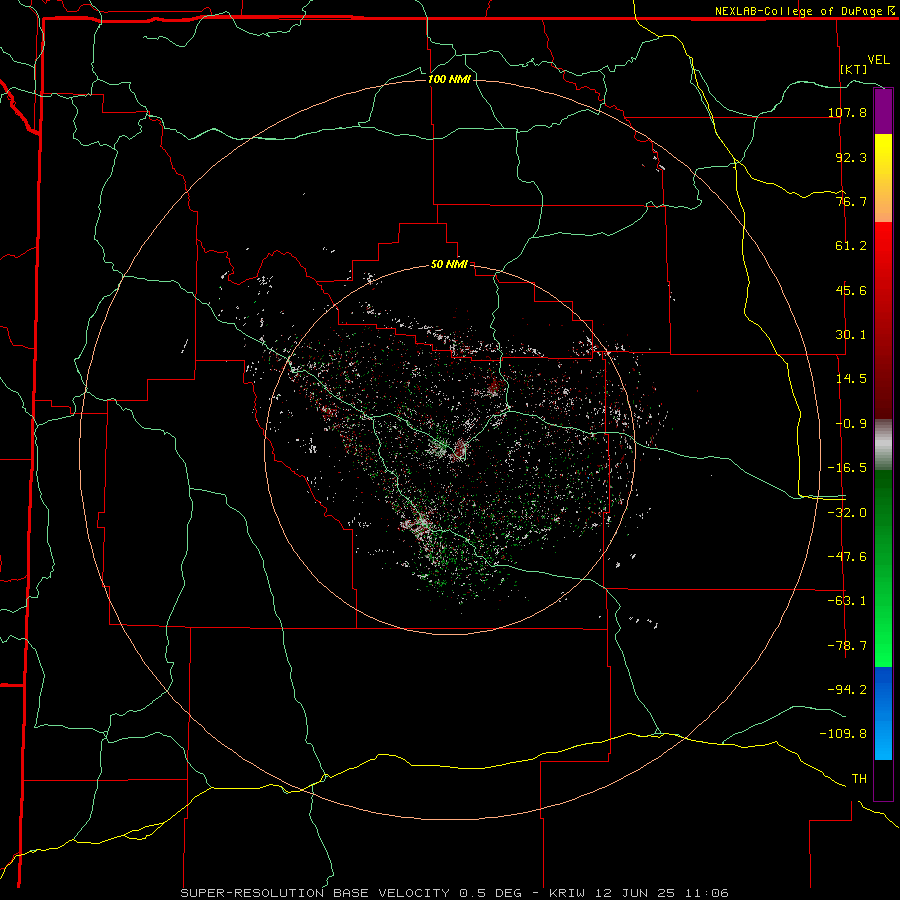Click the [KT] units label
The height and width of the screenshot is (900, 900).
tap(854, 69)
